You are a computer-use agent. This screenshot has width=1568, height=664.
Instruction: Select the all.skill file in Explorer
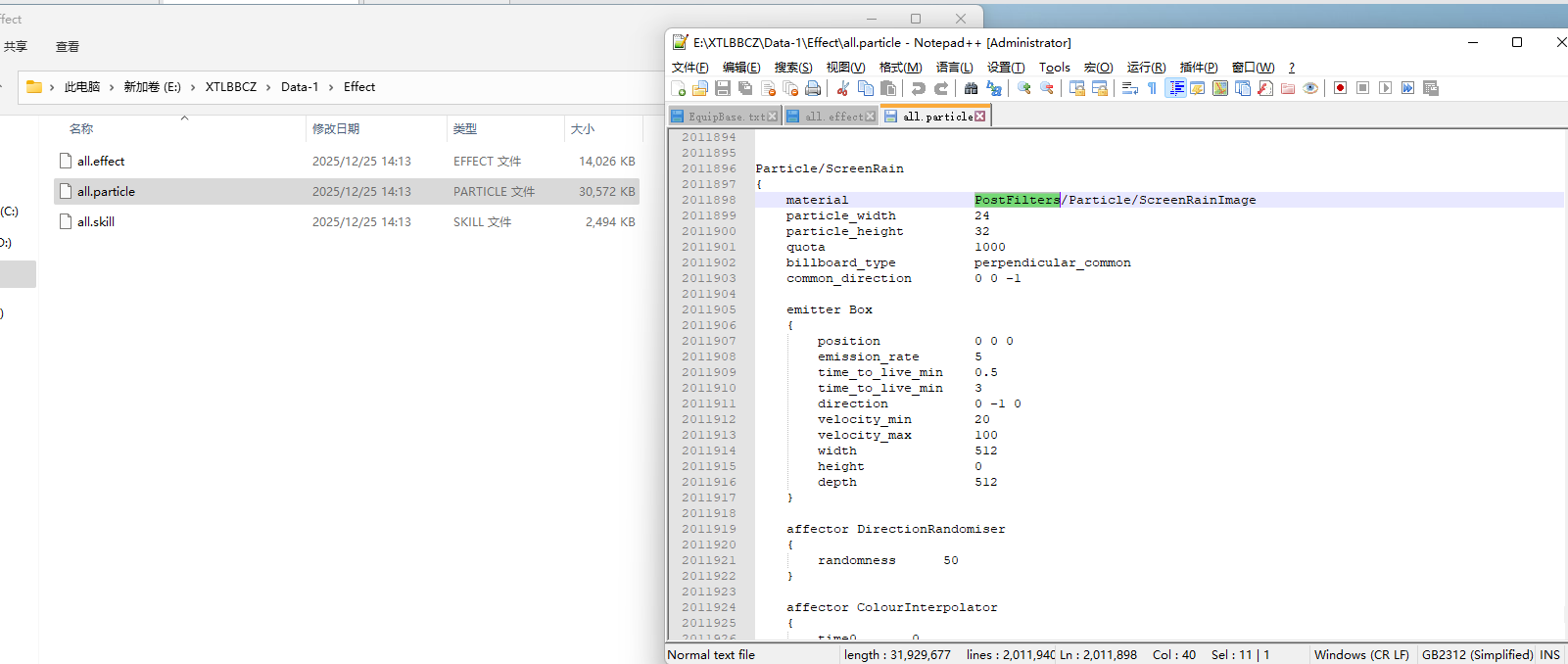point(96,222)
